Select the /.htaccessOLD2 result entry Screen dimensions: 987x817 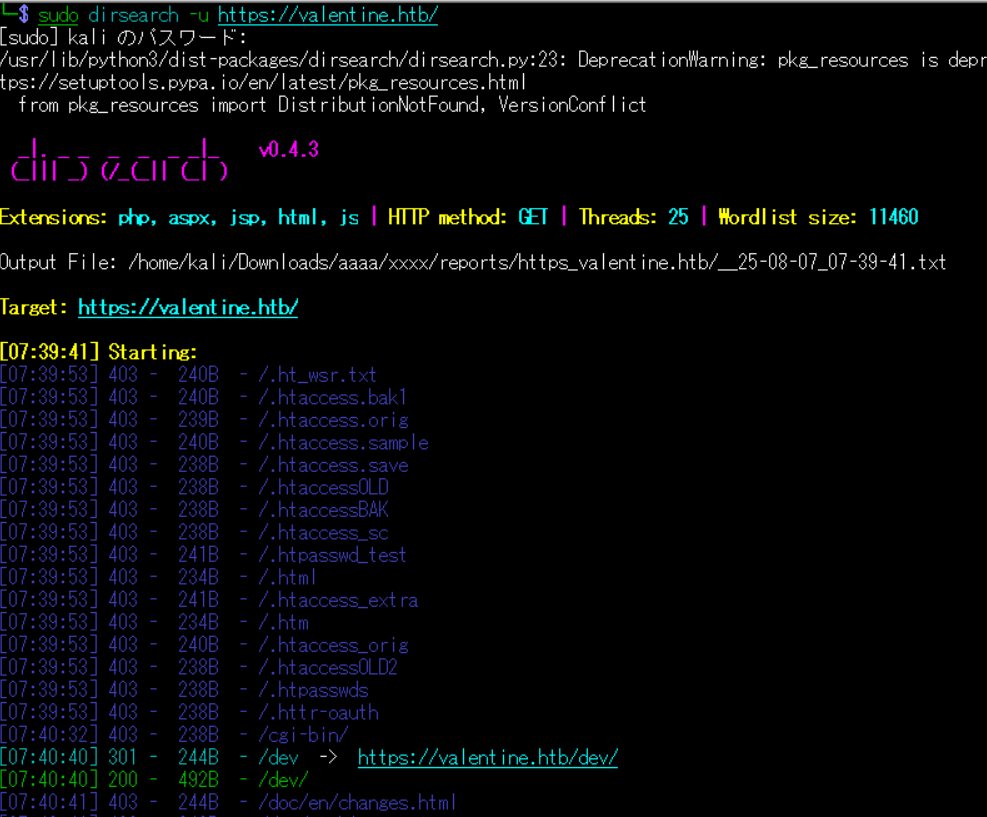click(x=327, y=667)
